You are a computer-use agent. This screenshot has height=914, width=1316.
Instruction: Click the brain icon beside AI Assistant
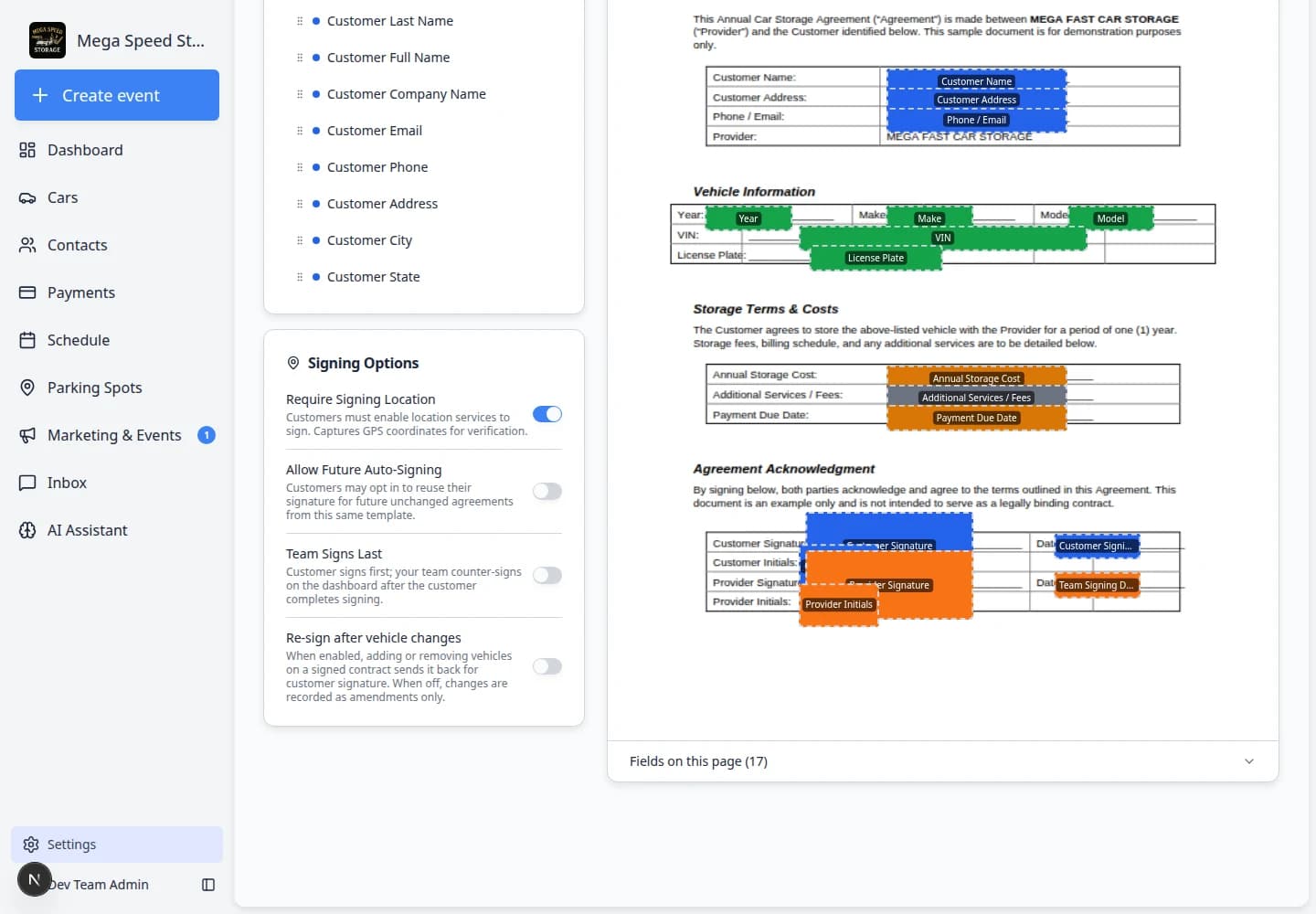27,530
